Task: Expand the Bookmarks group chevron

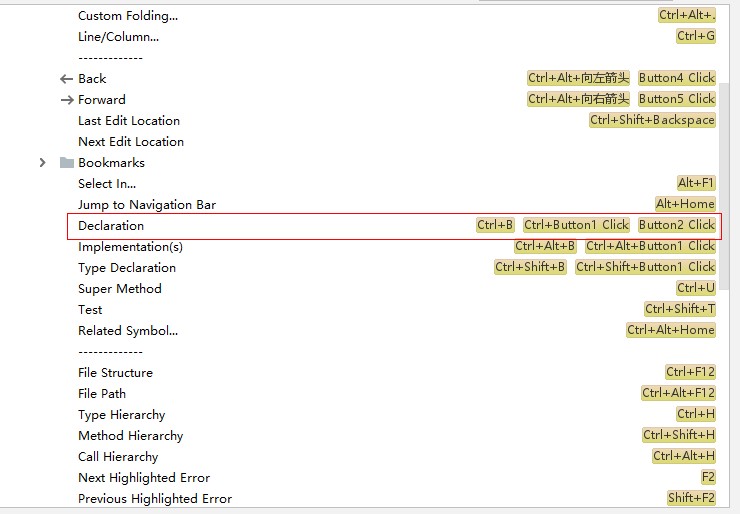Action: [x=42, y=163]
